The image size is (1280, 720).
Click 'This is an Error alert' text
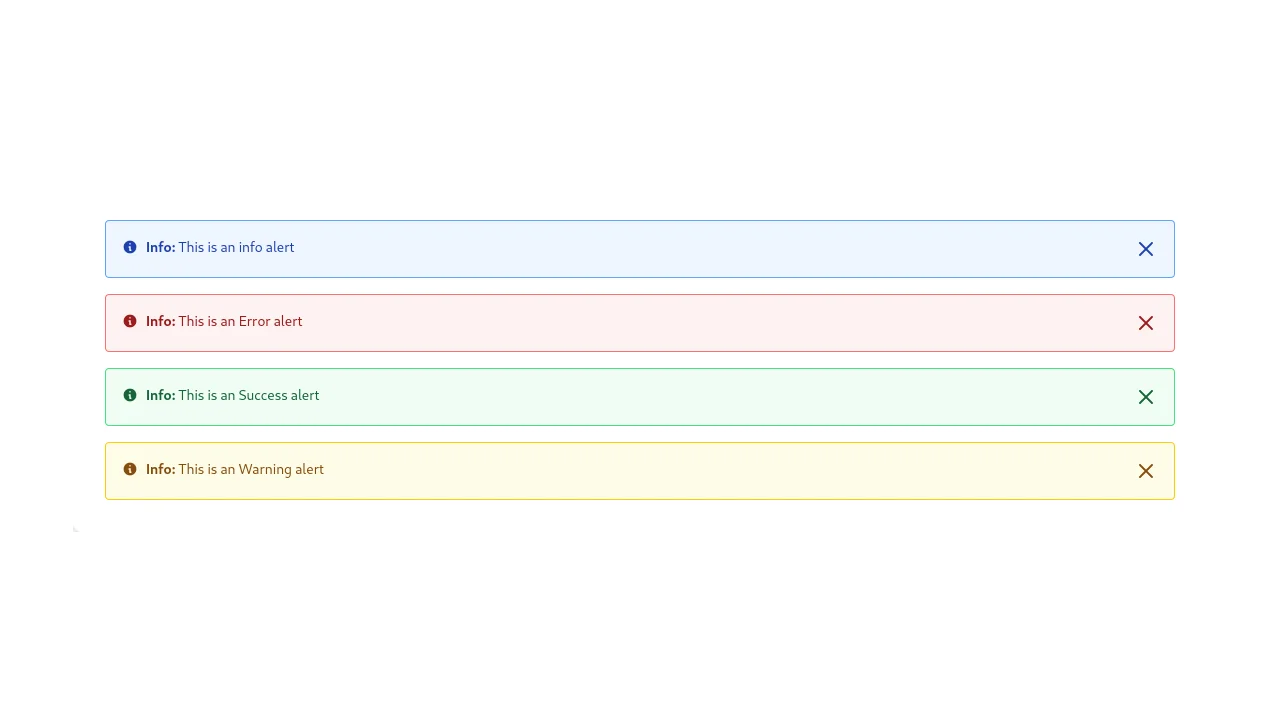[x=240, y=321]
